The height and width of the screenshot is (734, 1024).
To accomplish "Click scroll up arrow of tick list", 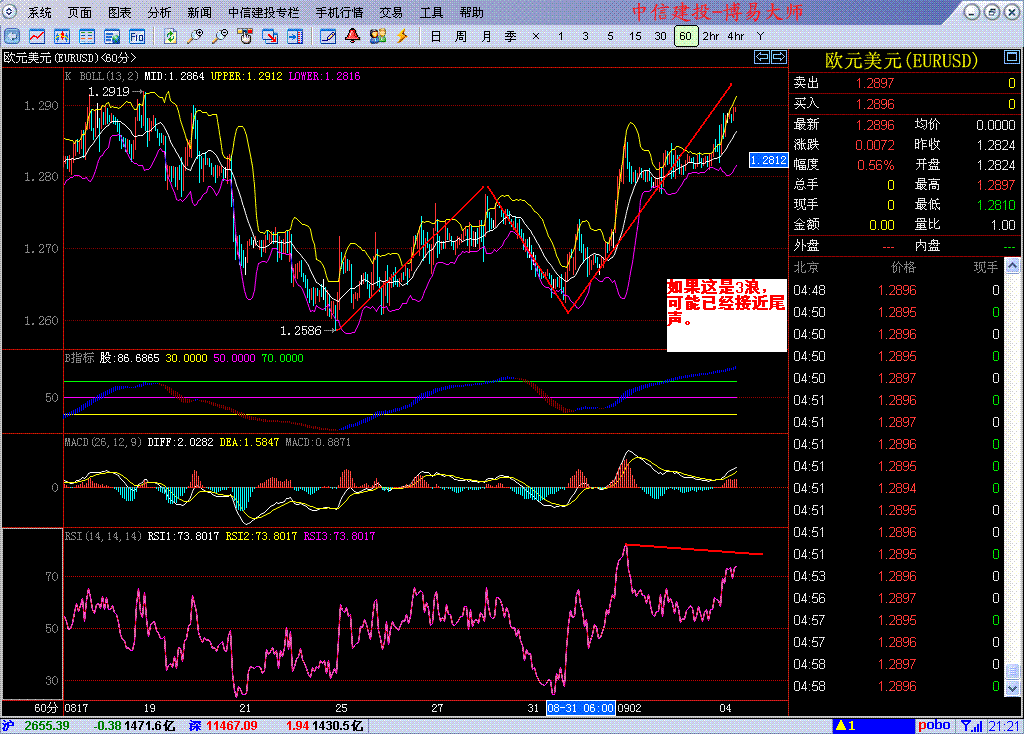I will coord(1012,266).
